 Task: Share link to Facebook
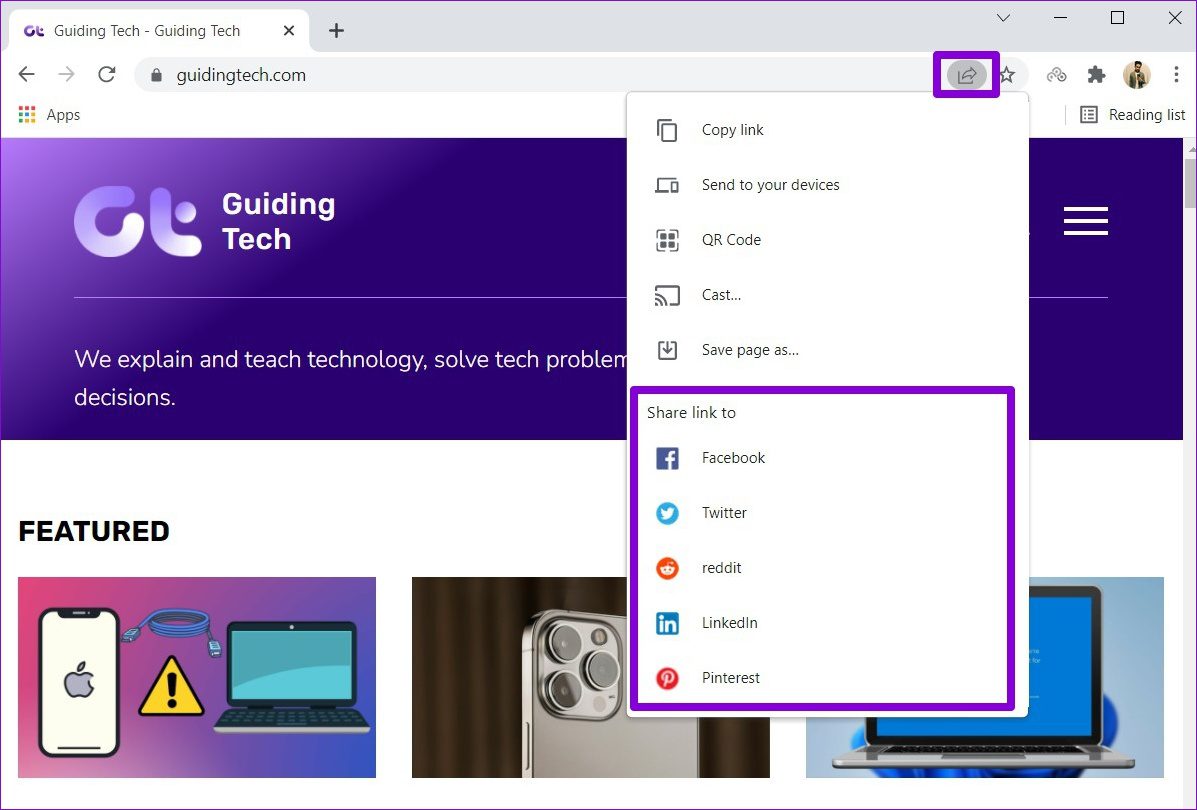click(x=733, y=458)
